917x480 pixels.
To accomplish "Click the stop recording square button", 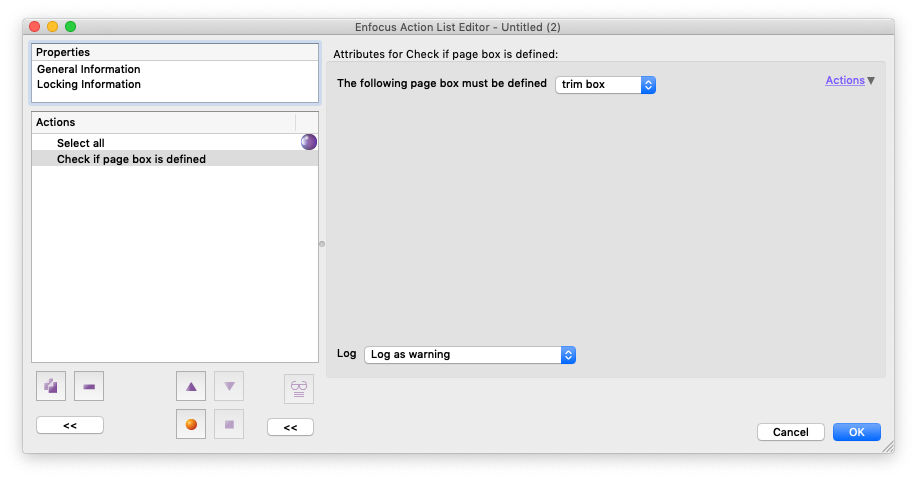I will click(229, 424).
